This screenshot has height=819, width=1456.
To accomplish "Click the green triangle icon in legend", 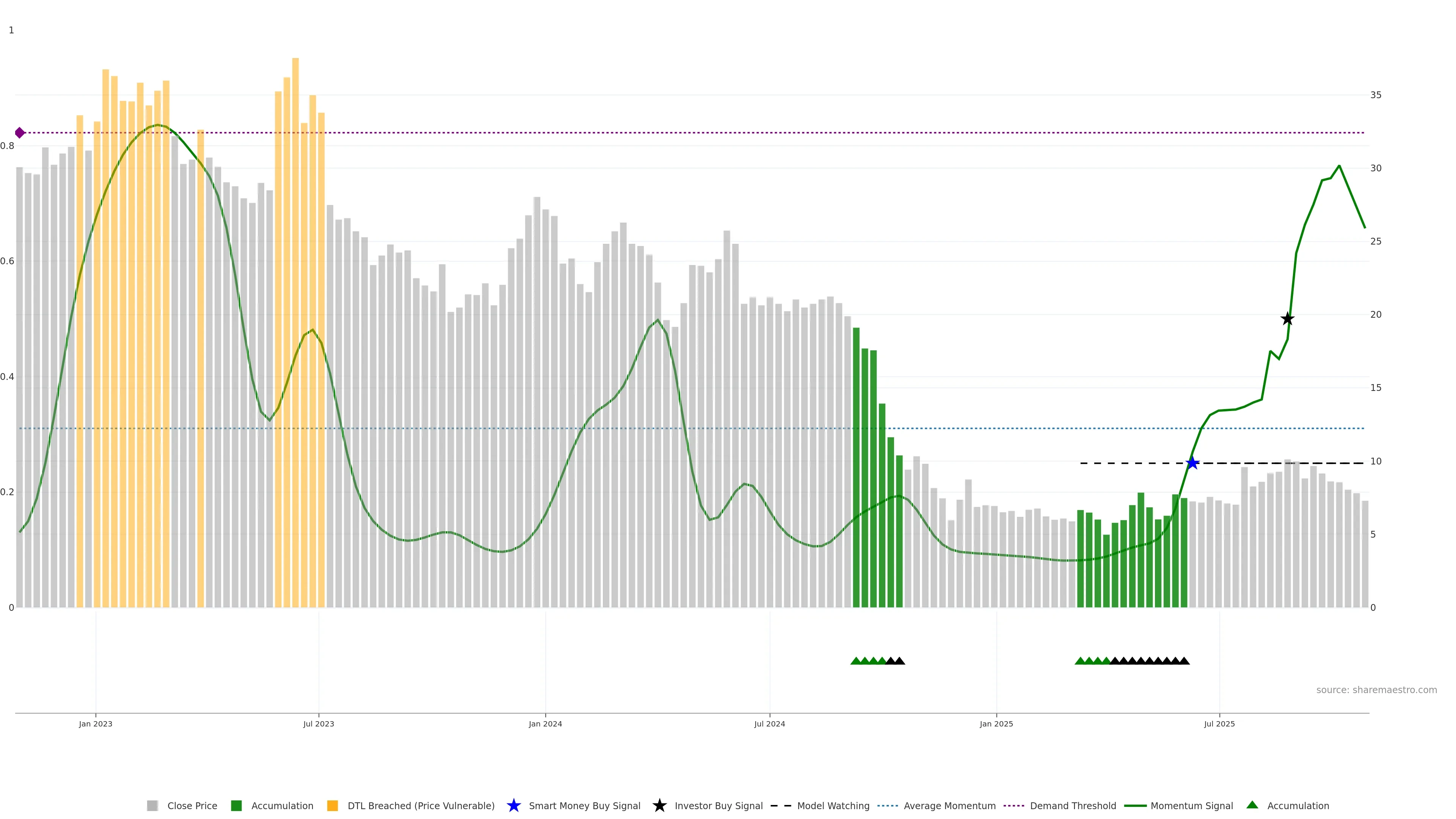I will [1252, 805].
